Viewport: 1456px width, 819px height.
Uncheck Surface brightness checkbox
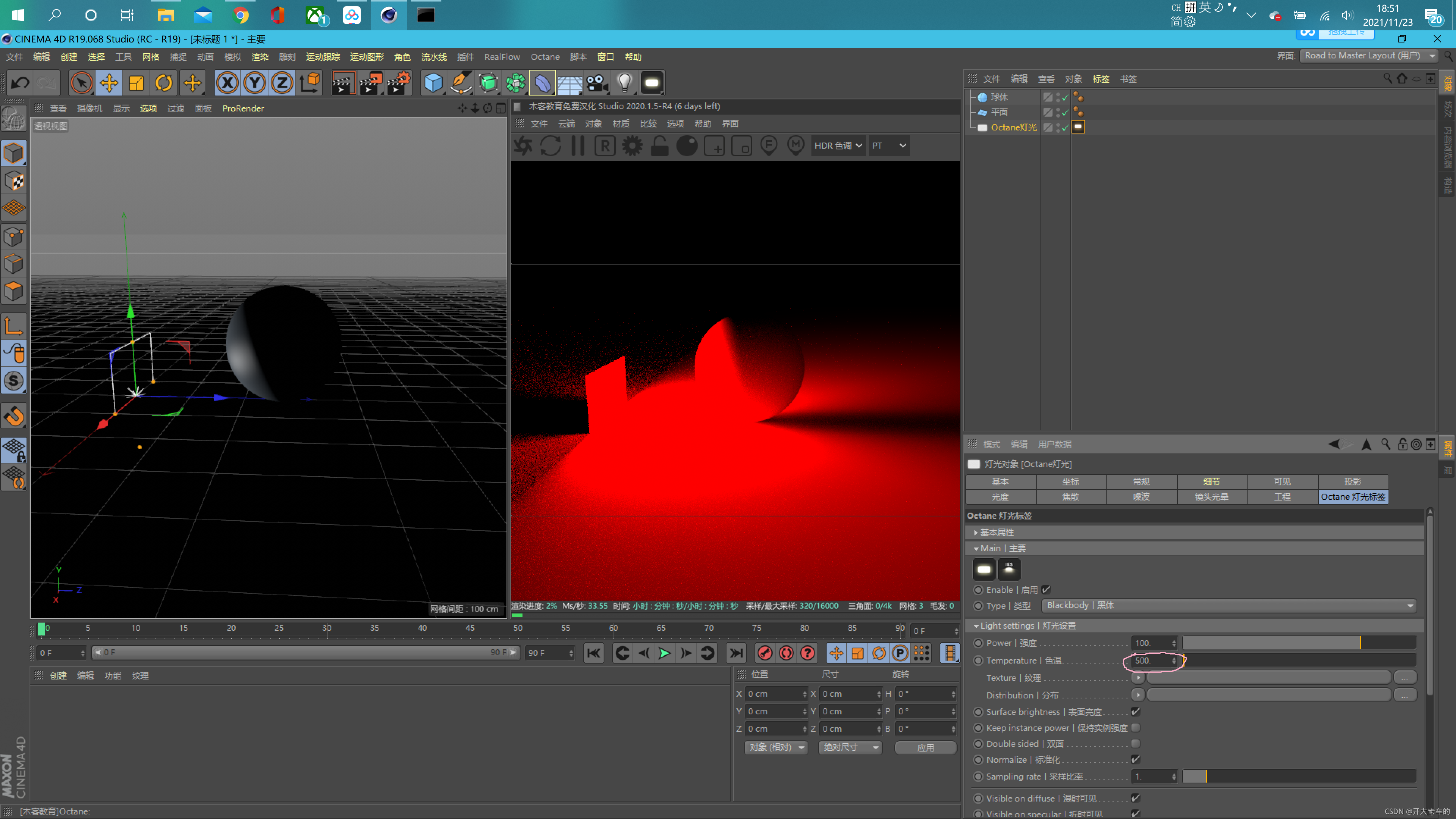1136,712
